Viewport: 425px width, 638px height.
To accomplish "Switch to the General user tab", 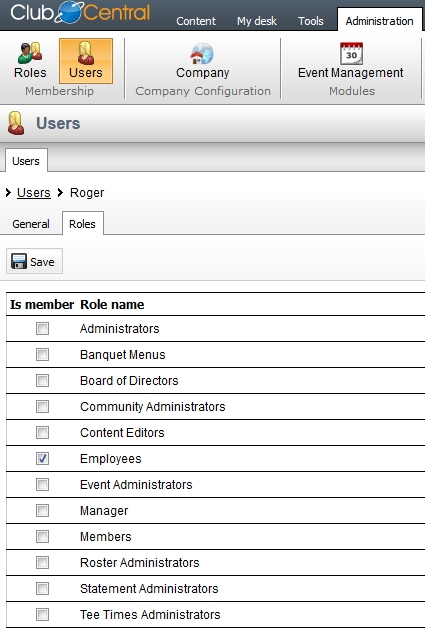I will [x=31, y=224].
